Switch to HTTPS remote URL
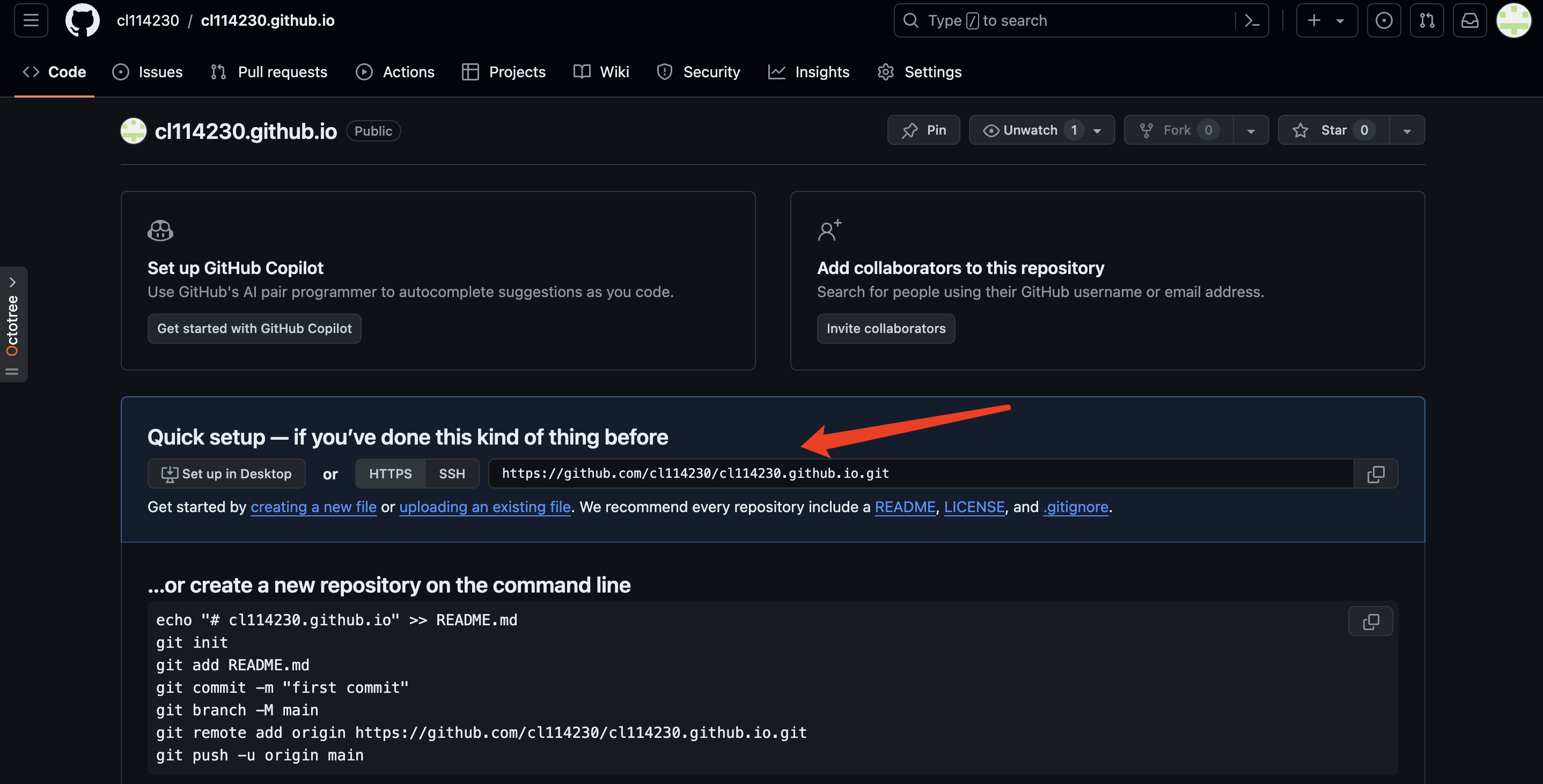 coord(389,472)
